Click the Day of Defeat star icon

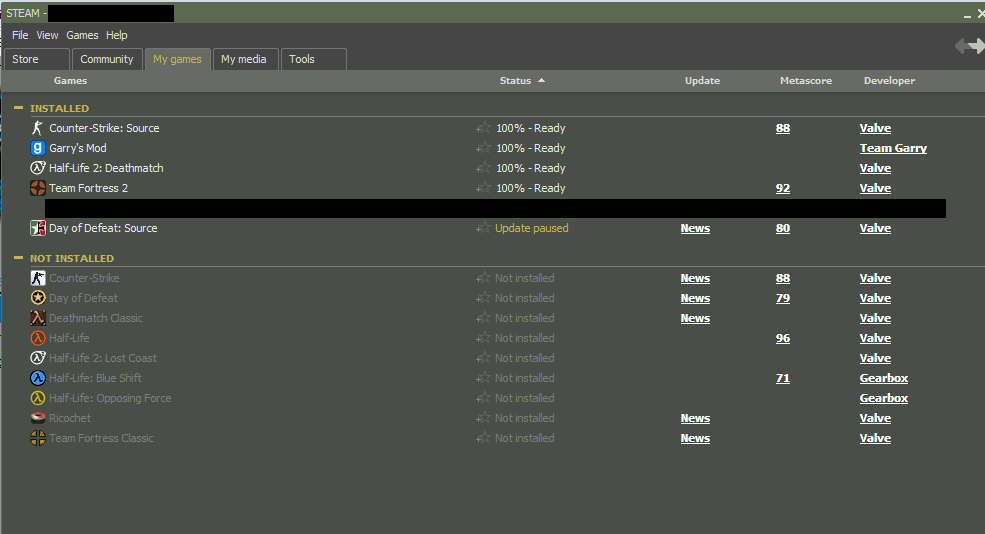point(38,298)
